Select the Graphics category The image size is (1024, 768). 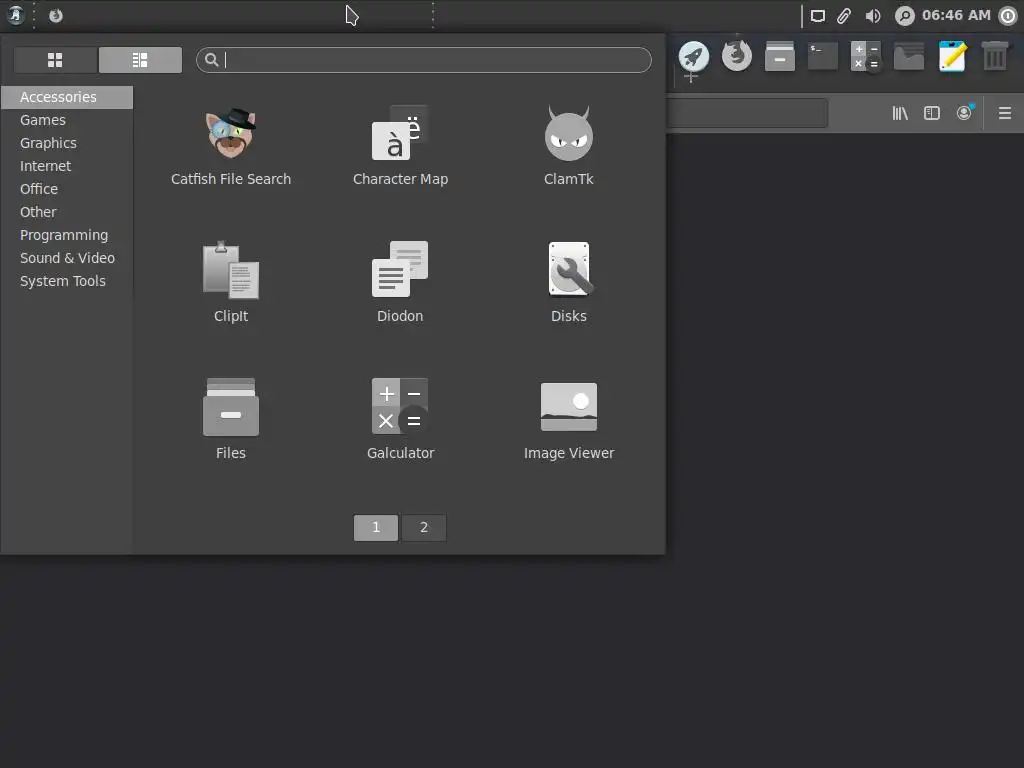click(67, 143)
